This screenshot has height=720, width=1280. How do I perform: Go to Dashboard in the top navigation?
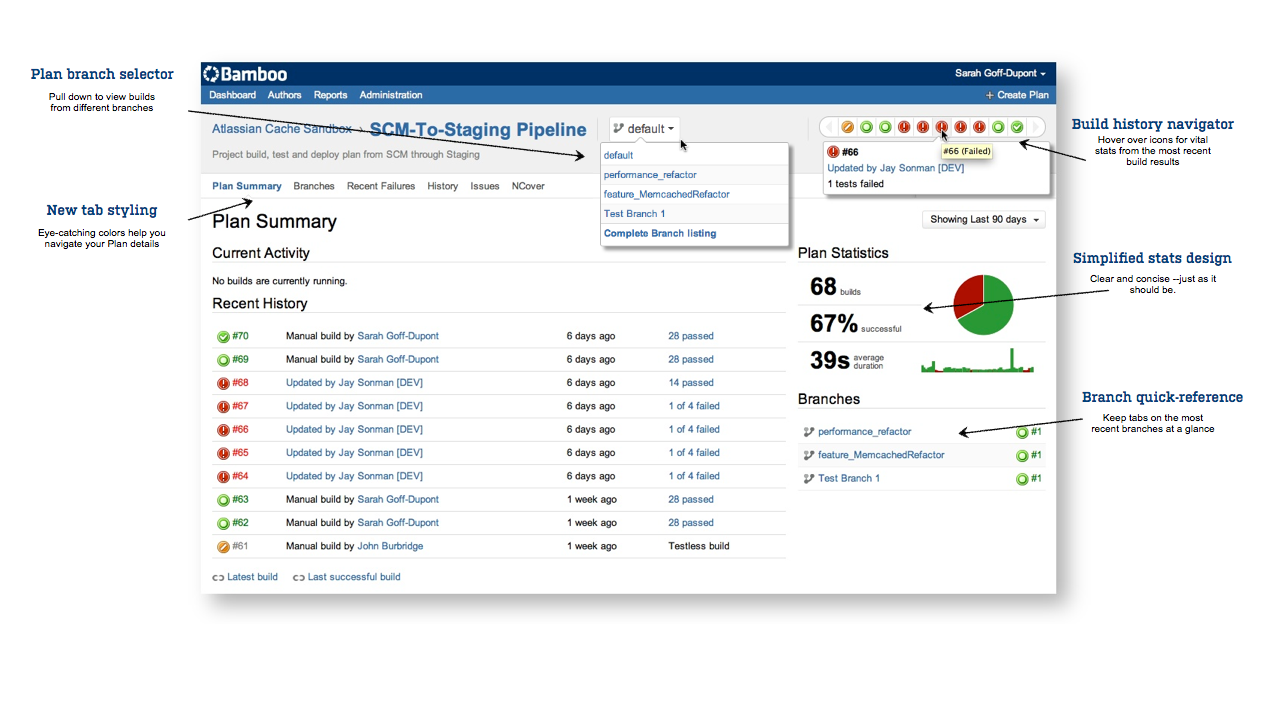pyautogui.click(x=232, y=95)
